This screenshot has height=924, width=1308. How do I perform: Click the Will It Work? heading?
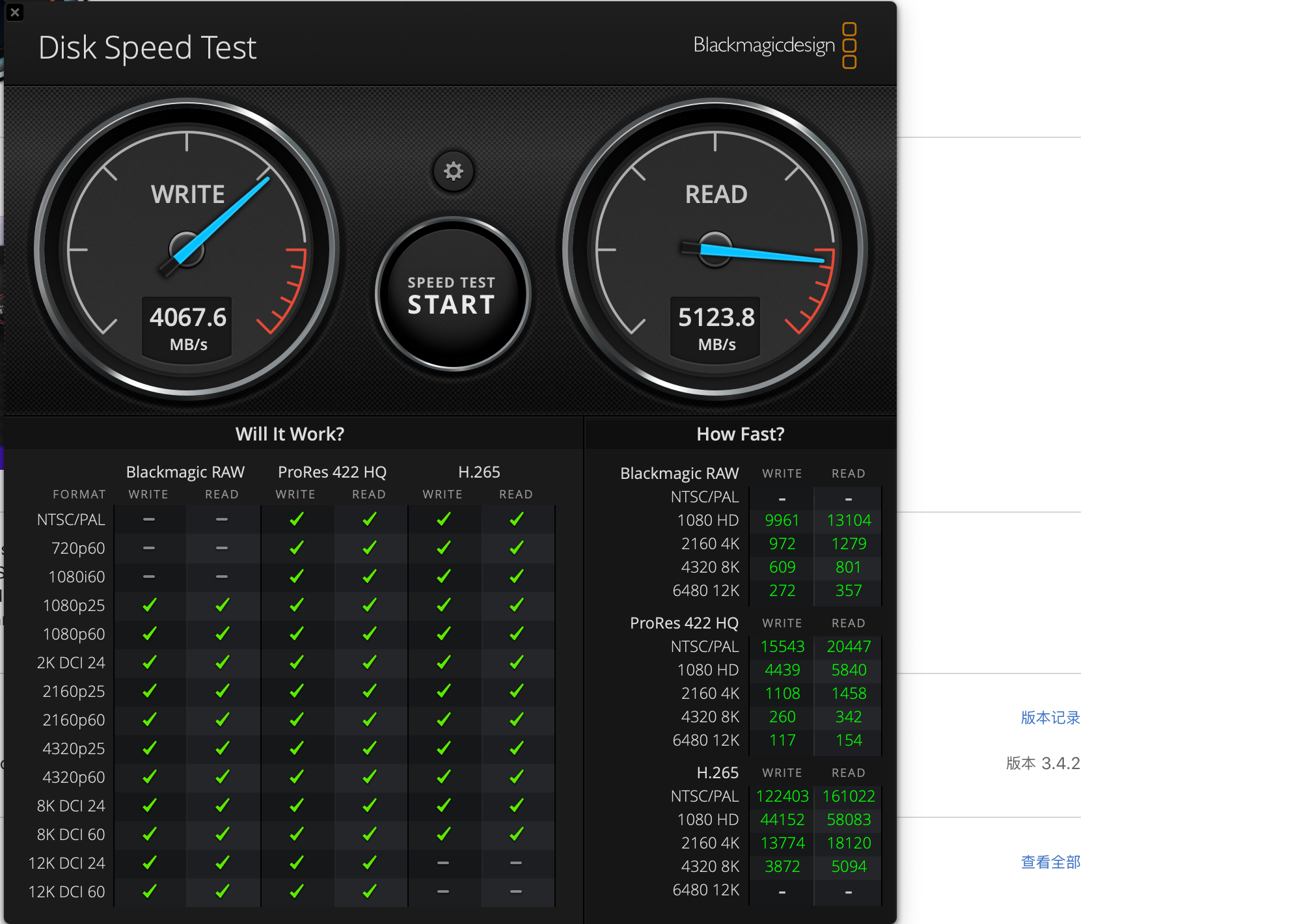(290, 434)
